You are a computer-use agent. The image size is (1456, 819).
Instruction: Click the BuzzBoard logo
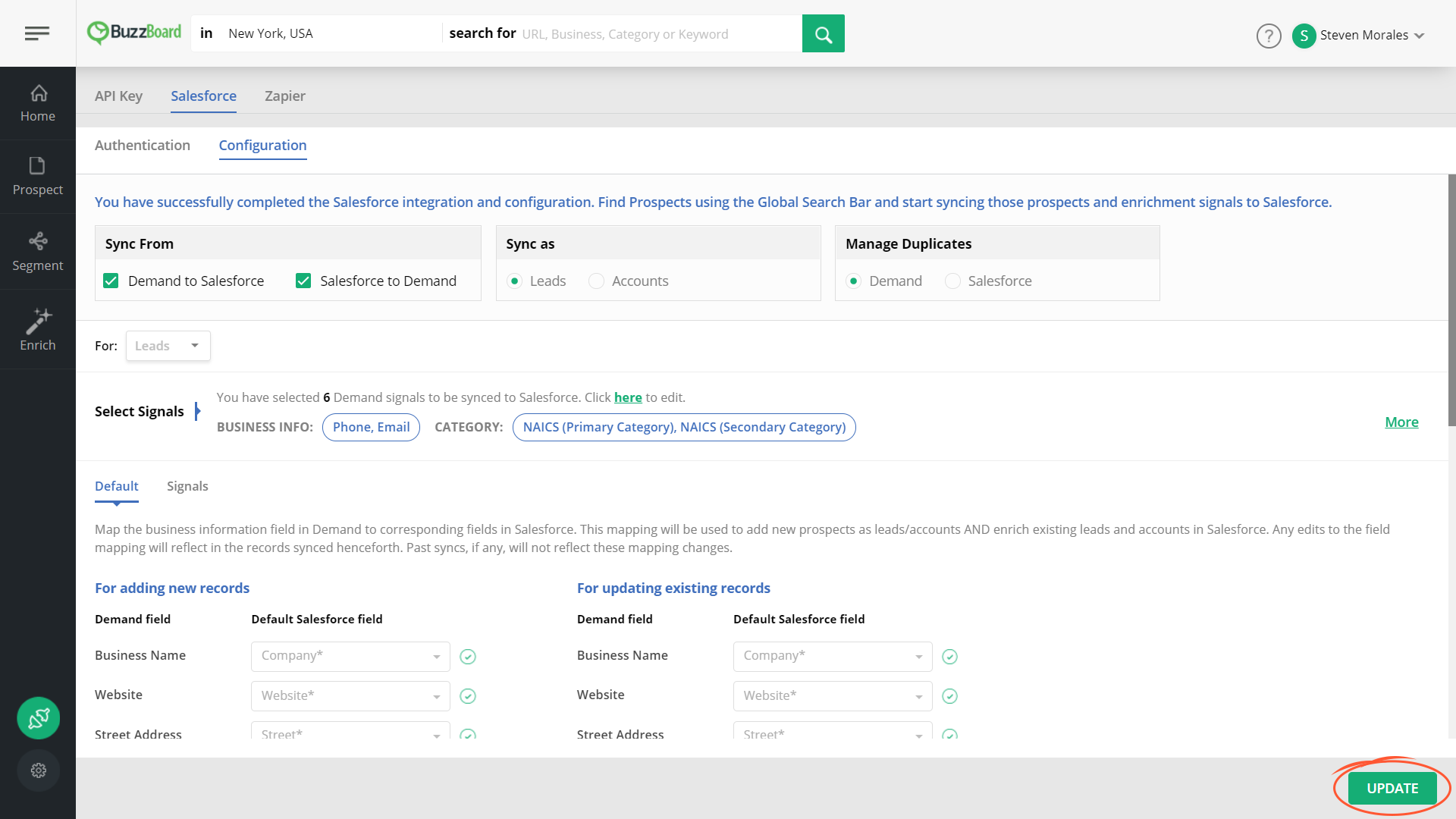[134, 33]
